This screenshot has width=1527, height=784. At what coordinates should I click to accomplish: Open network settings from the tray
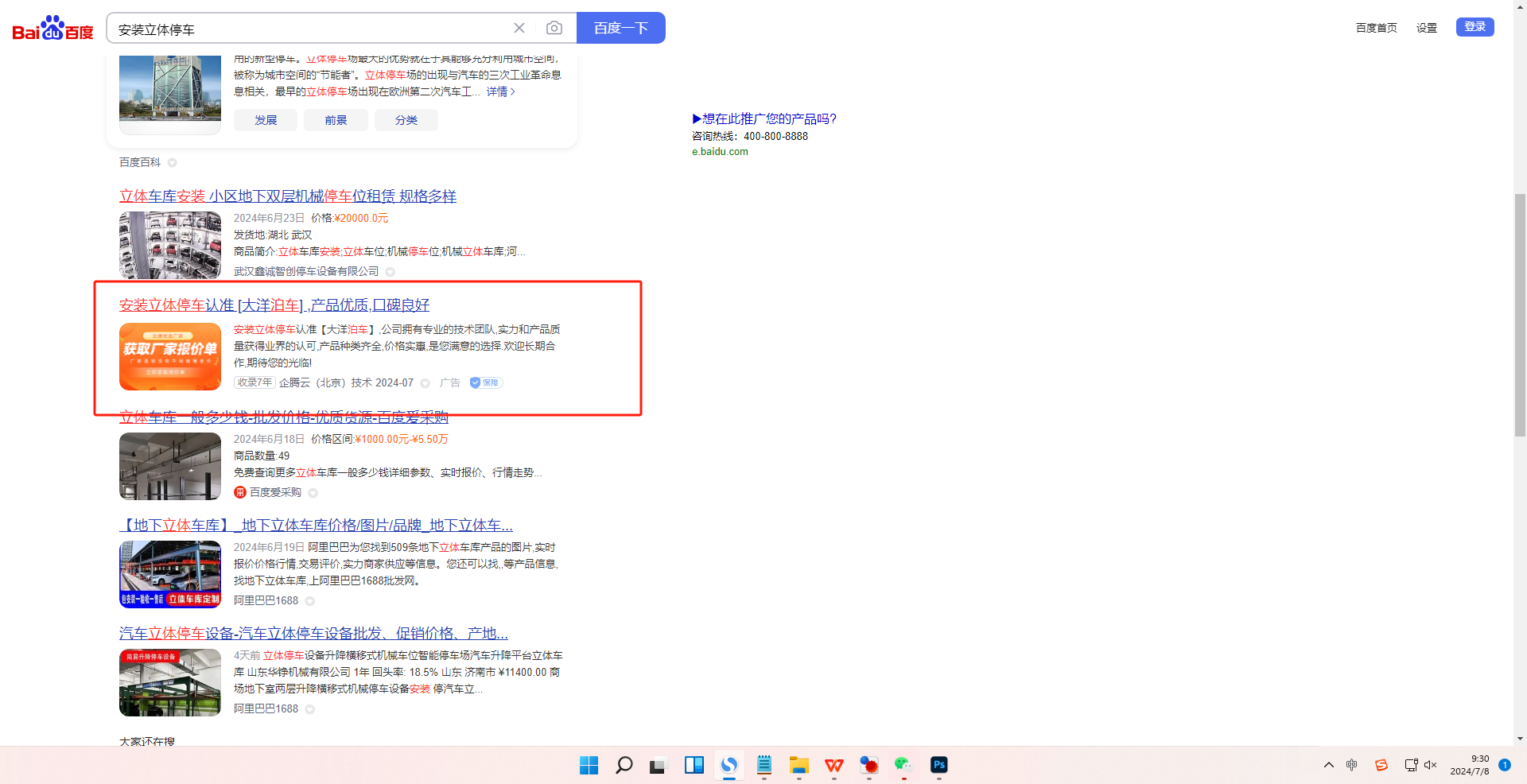(1411, 765)
